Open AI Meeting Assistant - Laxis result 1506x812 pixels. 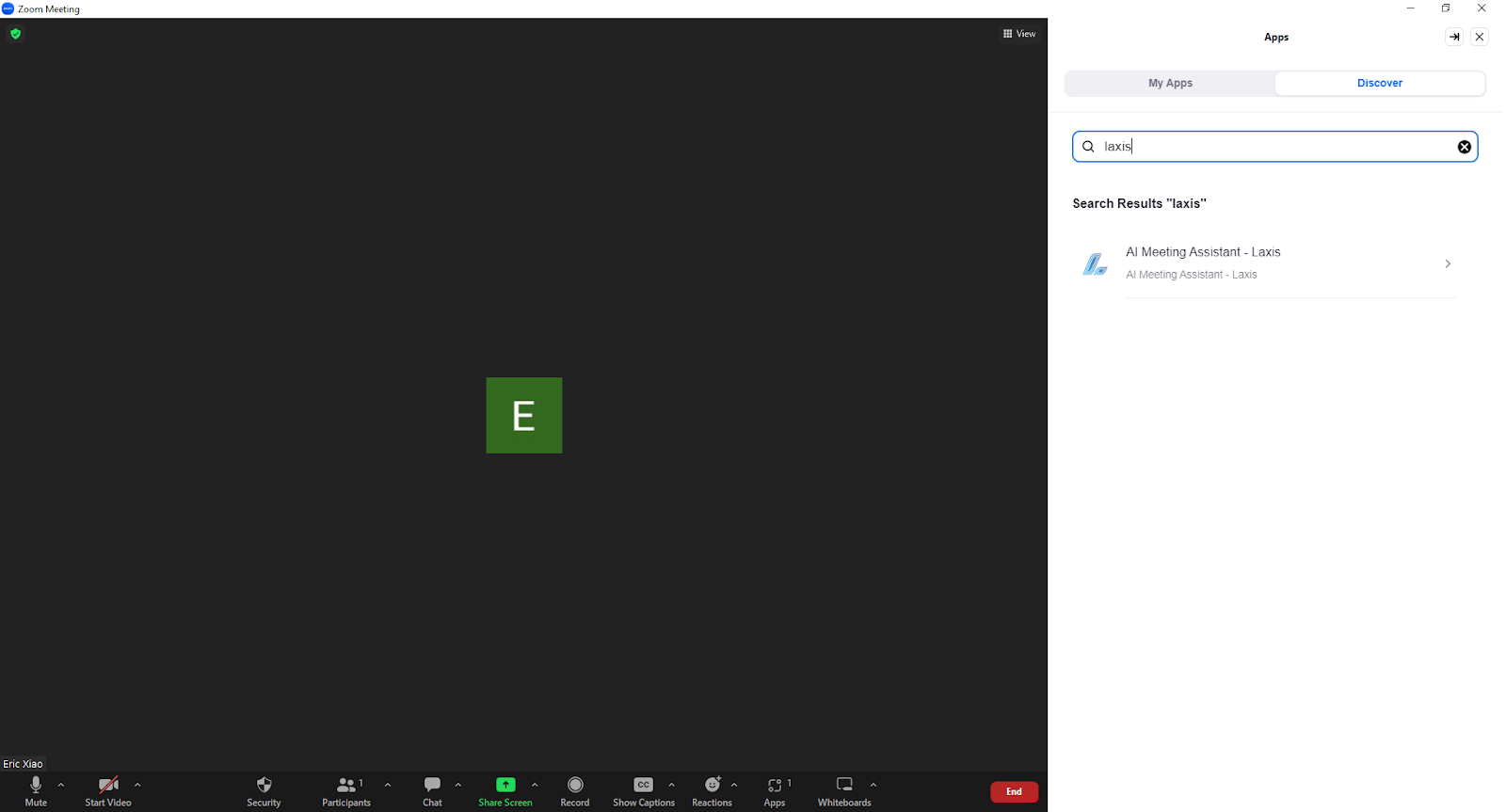coord(1266,263)
